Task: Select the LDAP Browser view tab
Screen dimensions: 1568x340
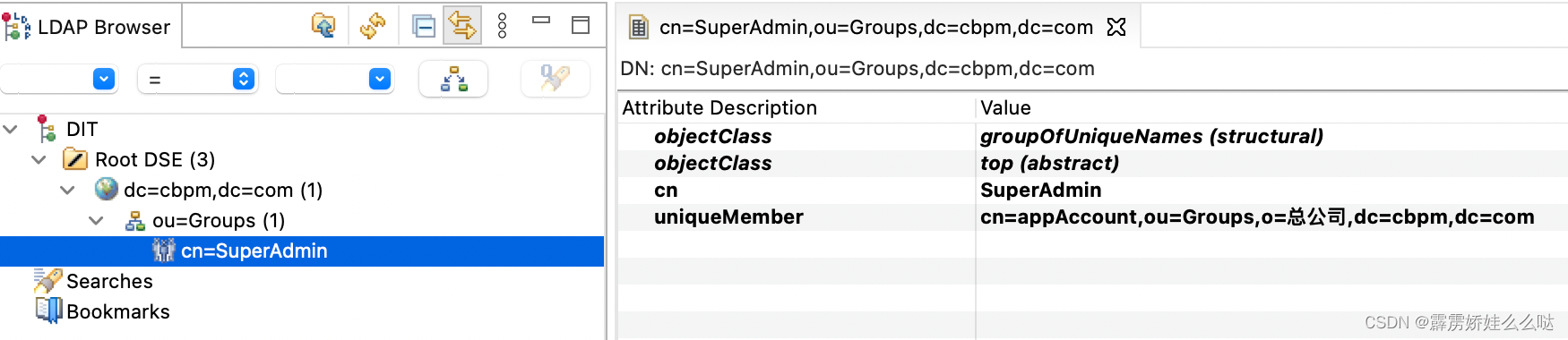Action: [x=90, y=26]
